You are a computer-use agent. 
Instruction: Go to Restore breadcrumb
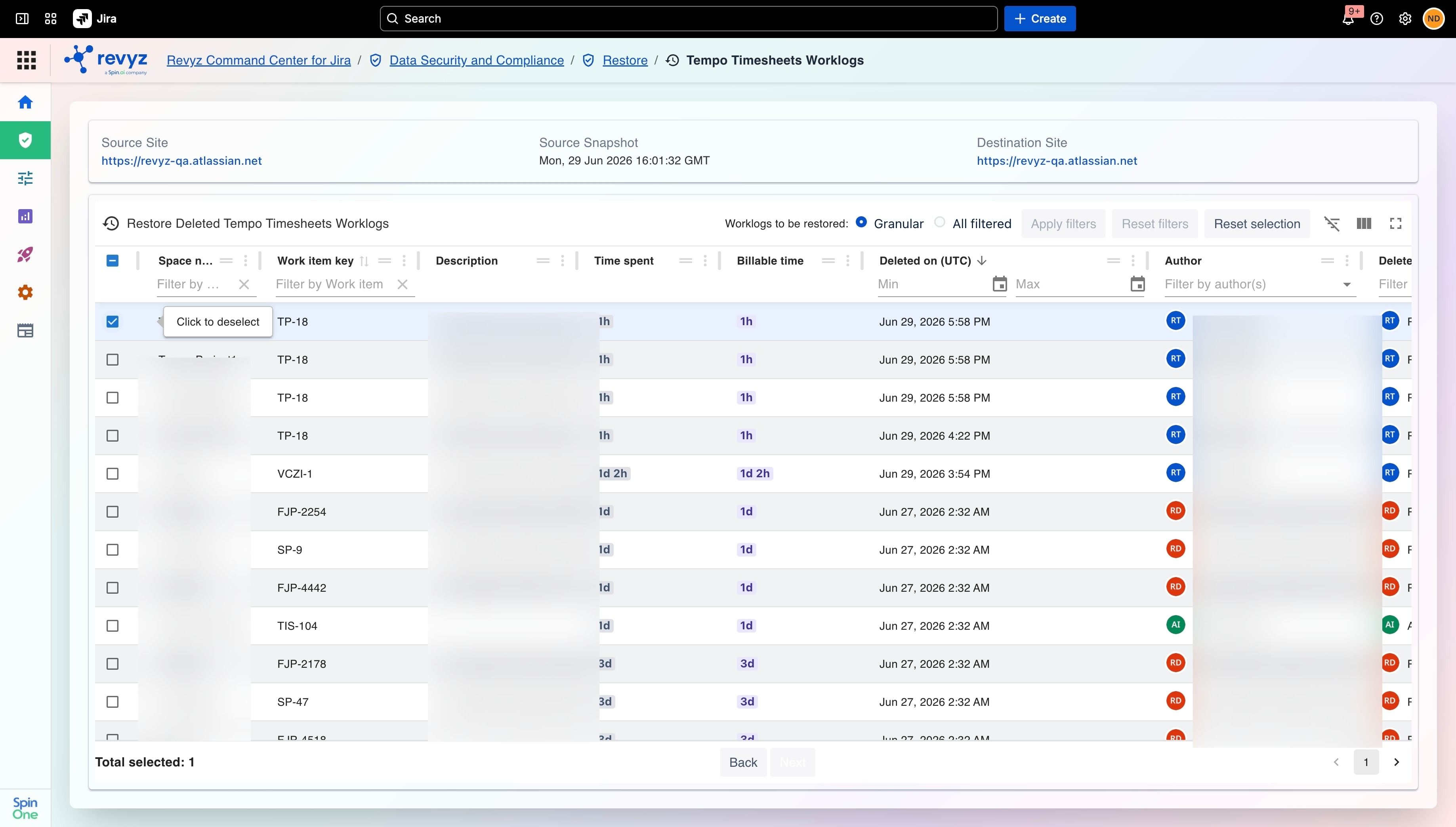coord(625,60)
